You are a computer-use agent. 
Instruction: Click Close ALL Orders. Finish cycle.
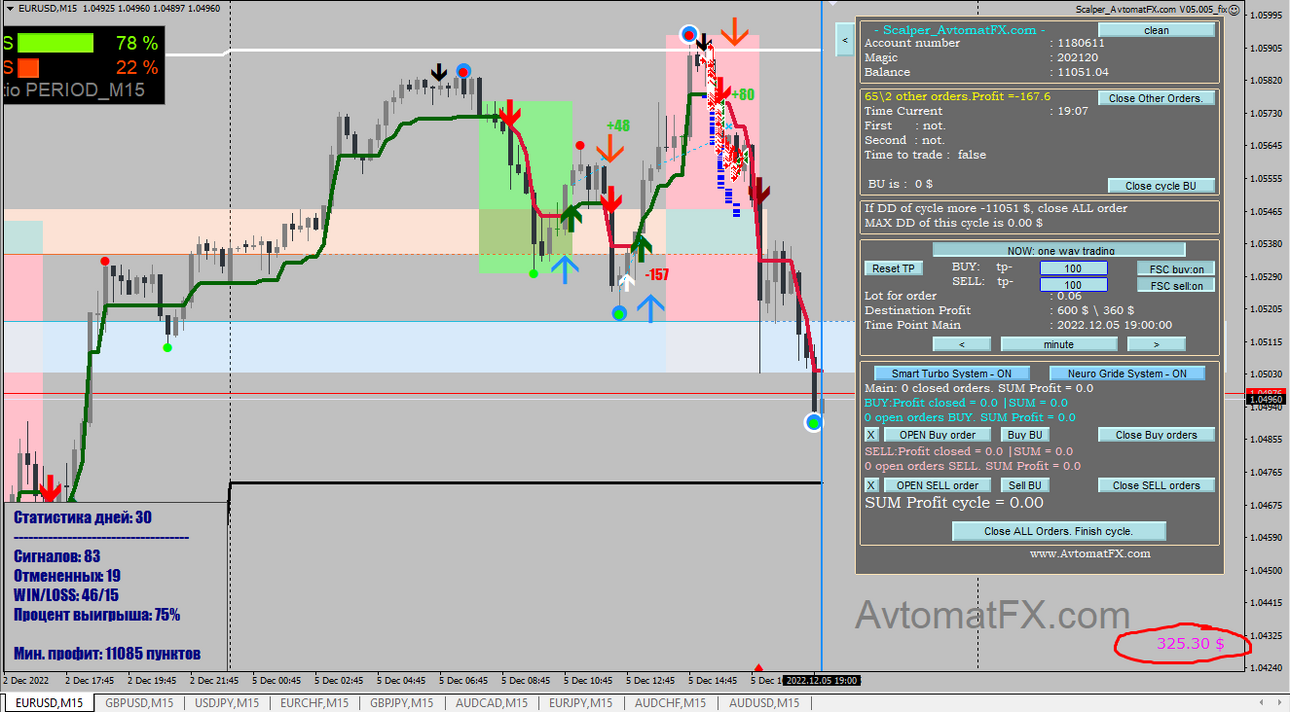(x=1058, y=531)
